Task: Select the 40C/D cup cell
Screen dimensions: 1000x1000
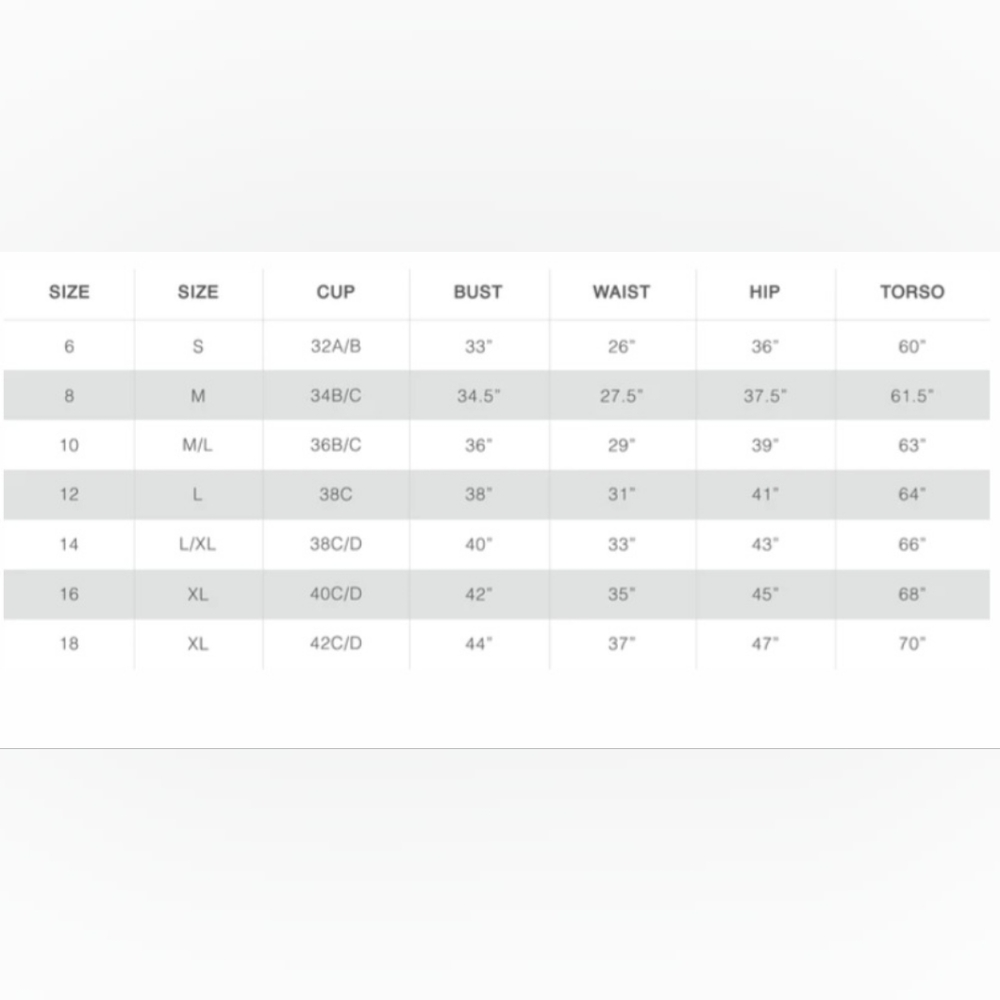Action: pos(336,594)
